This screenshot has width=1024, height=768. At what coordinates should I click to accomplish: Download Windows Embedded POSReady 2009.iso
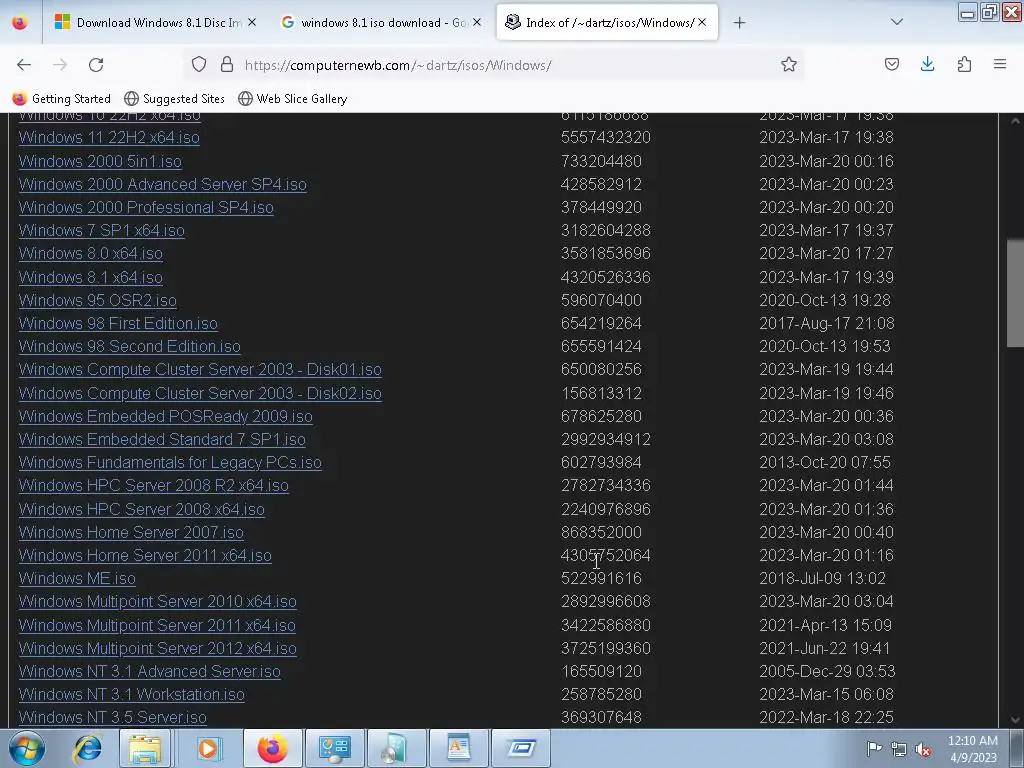point(166,417)
